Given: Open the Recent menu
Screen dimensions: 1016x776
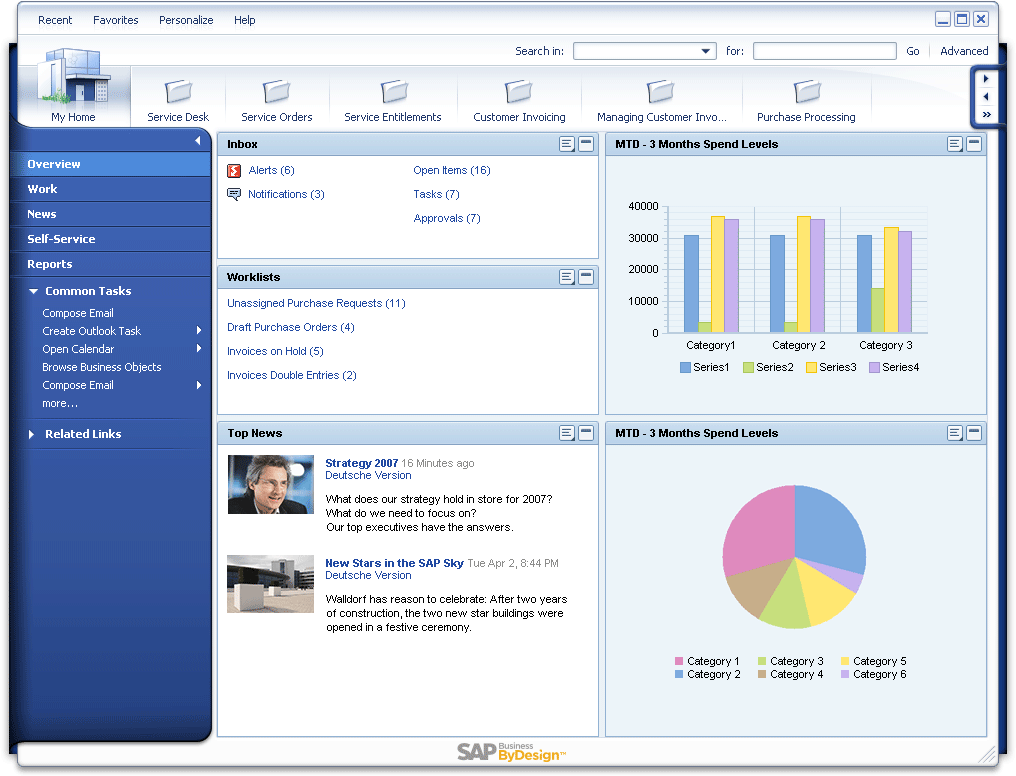Looking at the screenshot, I should (55, 20).
